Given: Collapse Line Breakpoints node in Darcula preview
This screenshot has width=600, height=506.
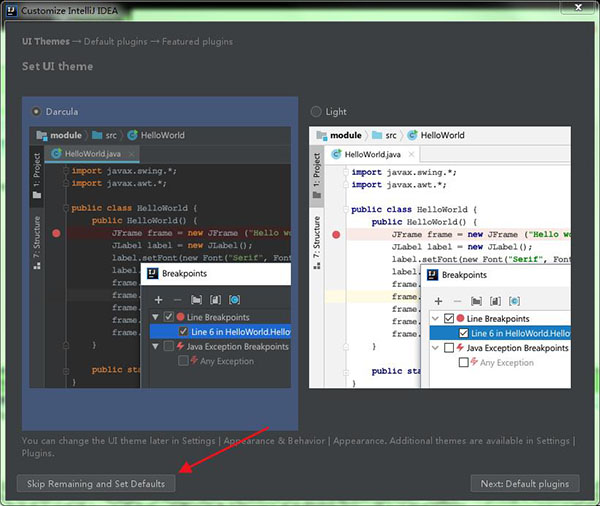Looking at the screenshot, I should click(x=154, y=317).
